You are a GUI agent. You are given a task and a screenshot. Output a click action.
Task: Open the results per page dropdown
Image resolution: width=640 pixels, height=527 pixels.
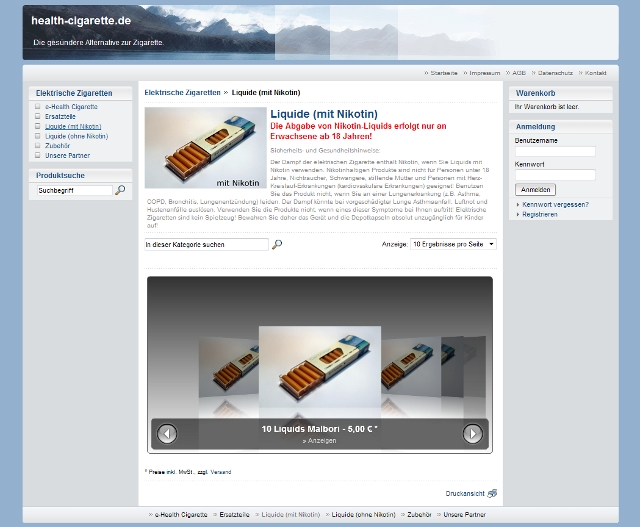453,244
